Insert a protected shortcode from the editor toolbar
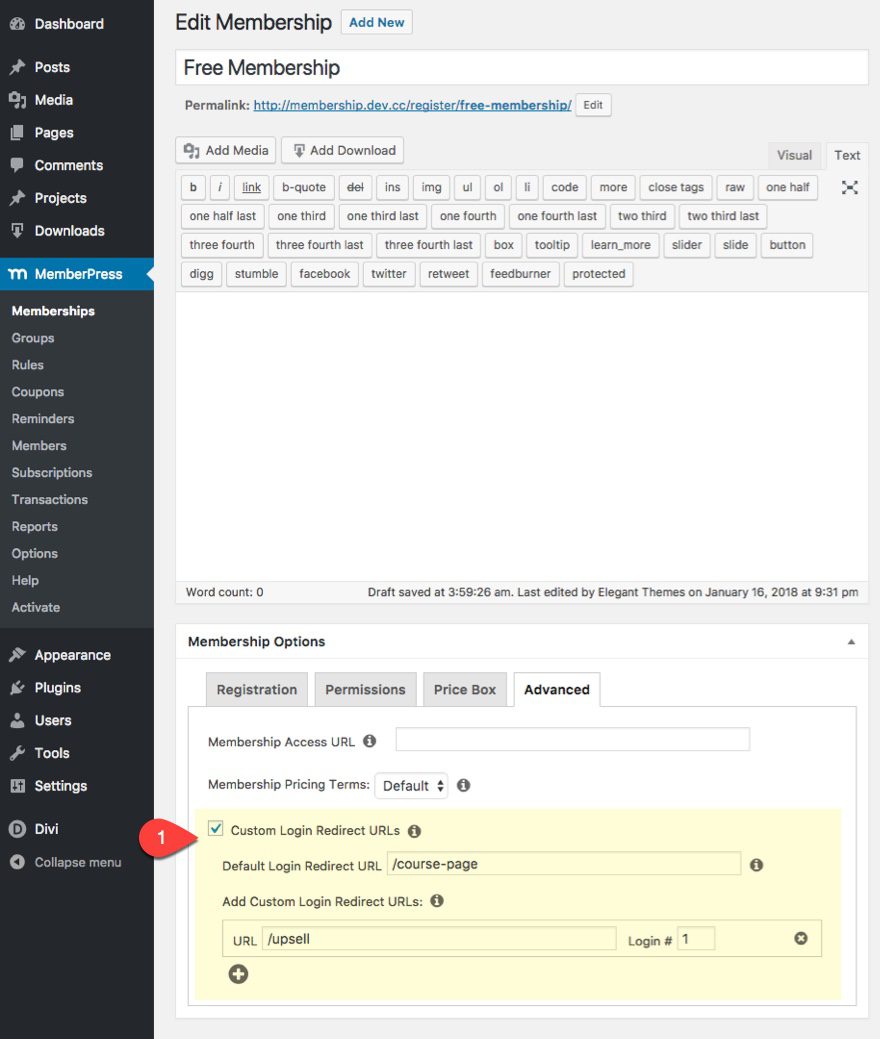Screen dimensions: 880x1039 [598, 273]
